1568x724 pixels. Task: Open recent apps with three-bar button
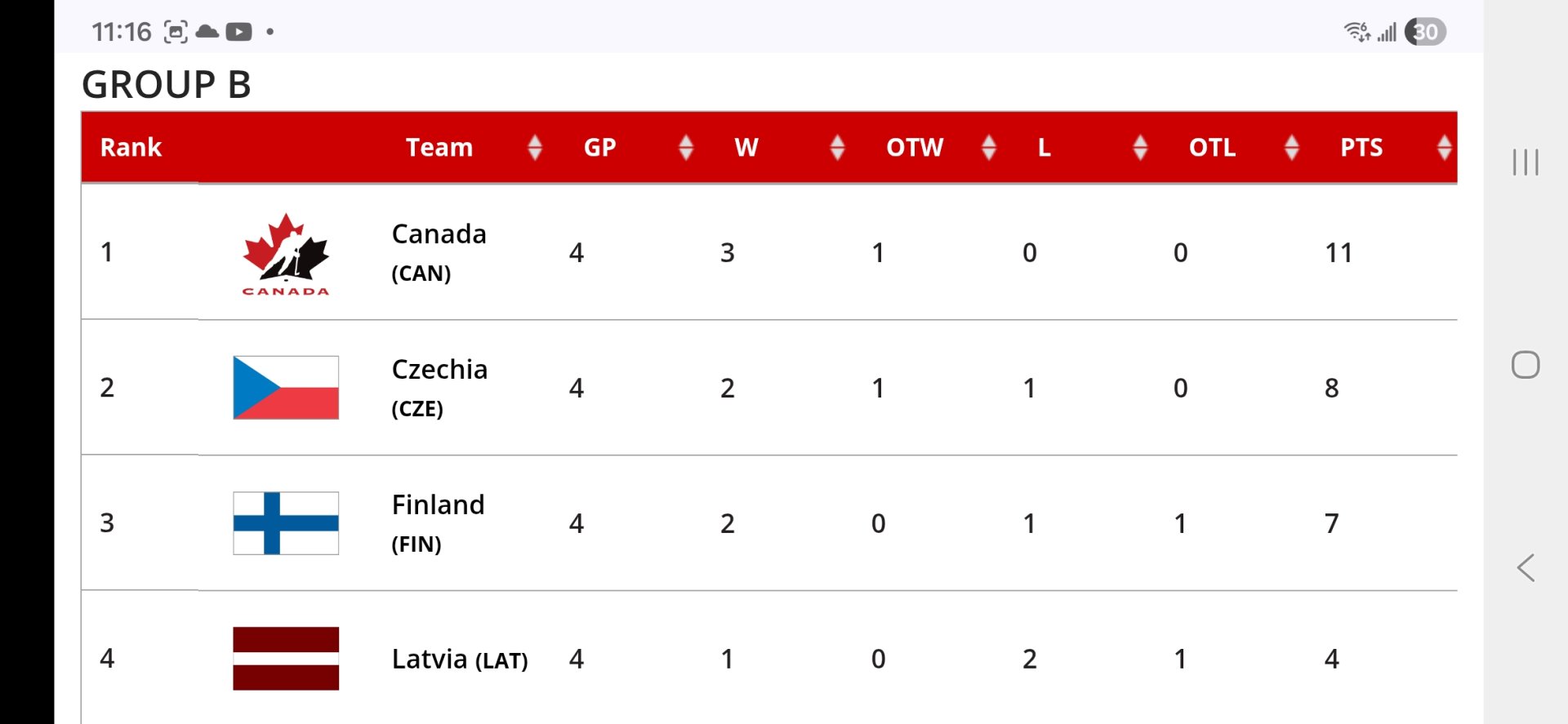coord(1525,162)
